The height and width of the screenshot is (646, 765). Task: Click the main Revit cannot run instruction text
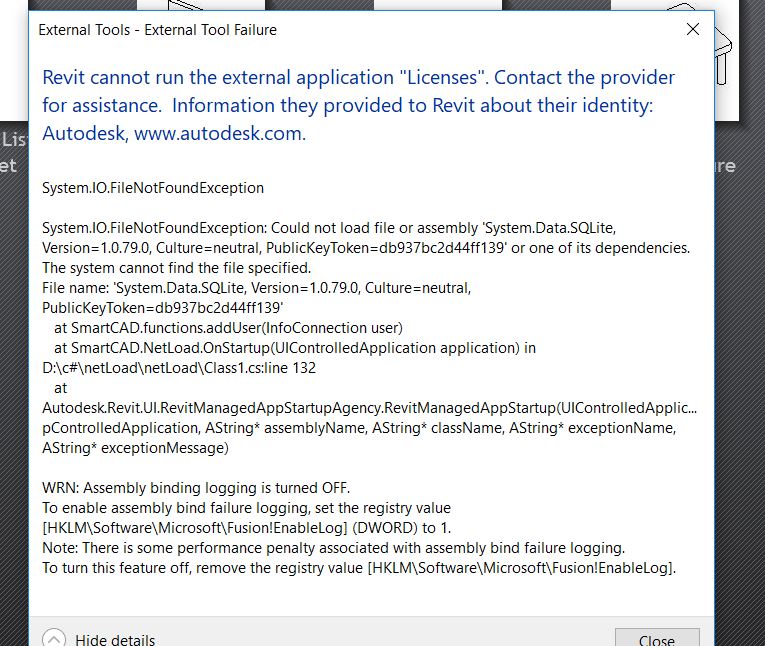359,105
